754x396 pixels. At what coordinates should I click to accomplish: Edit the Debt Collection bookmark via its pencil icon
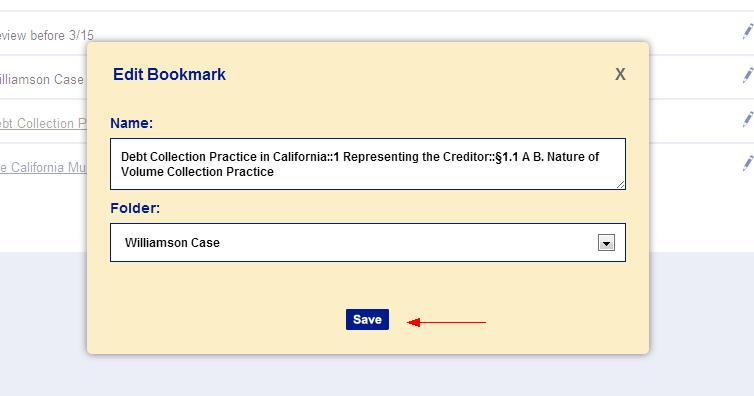(x=748, y=119)
